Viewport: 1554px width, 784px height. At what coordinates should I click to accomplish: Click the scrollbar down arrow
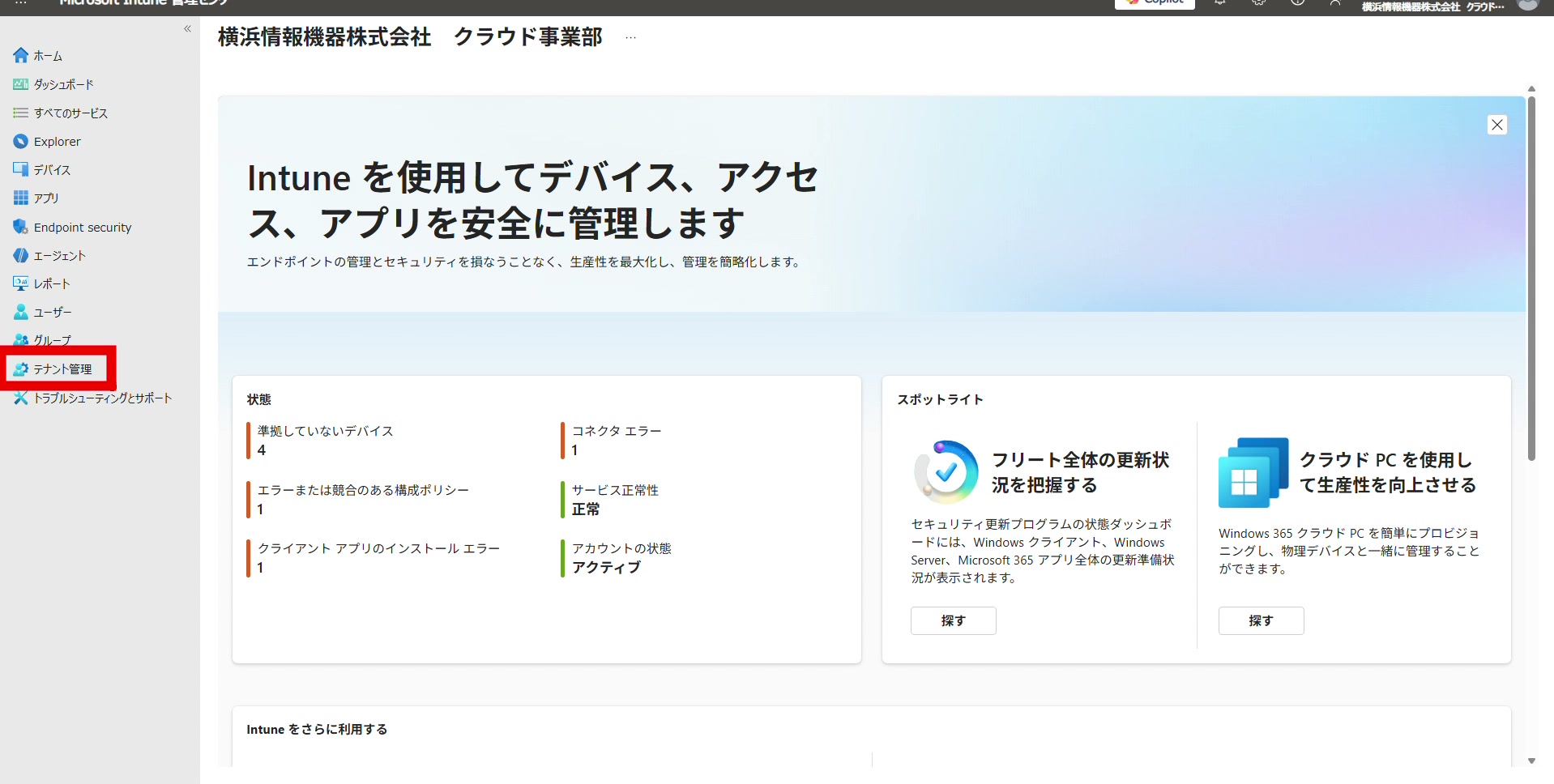tap(1531, 761)
